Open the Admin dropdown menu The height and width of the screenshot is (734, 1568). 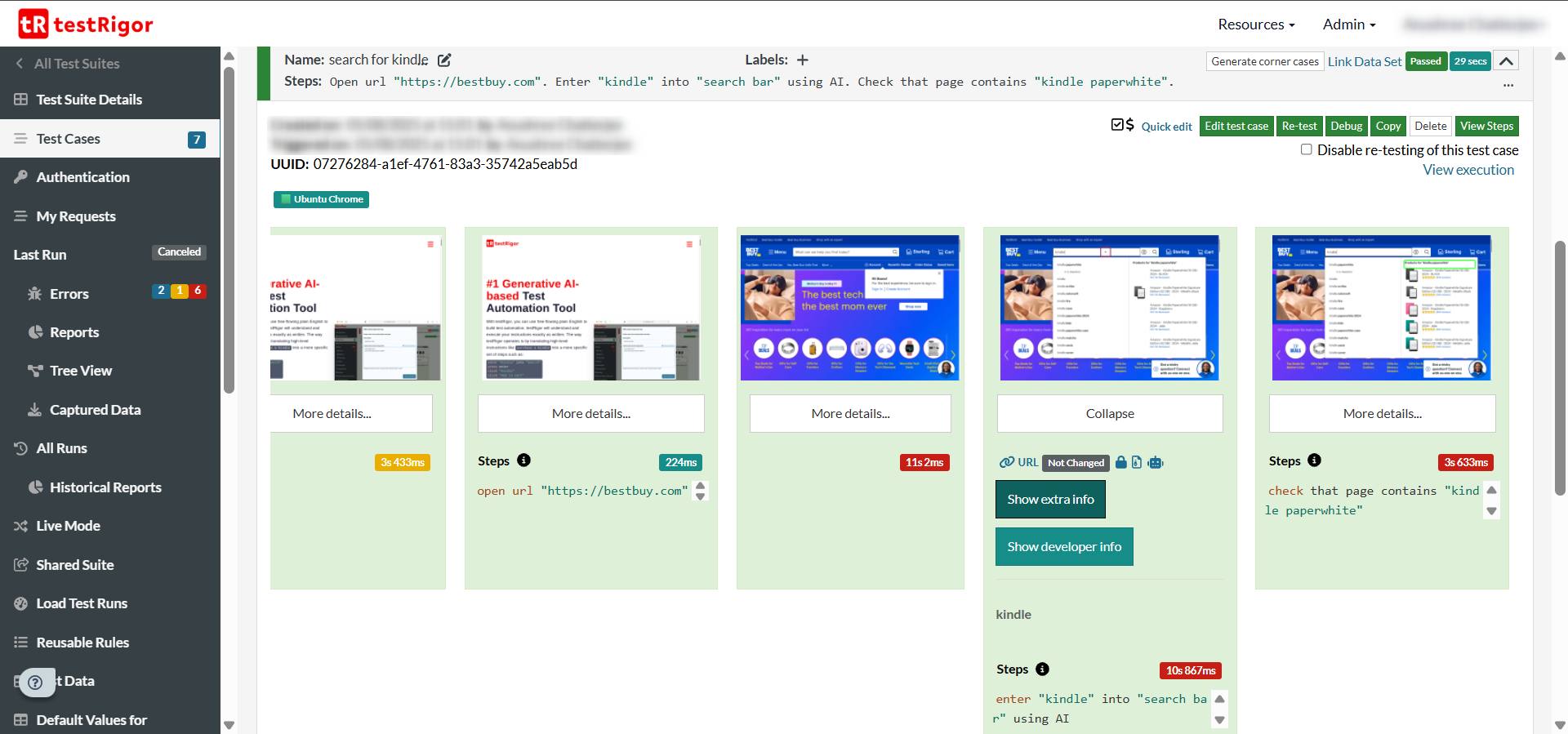[1349, 24]
